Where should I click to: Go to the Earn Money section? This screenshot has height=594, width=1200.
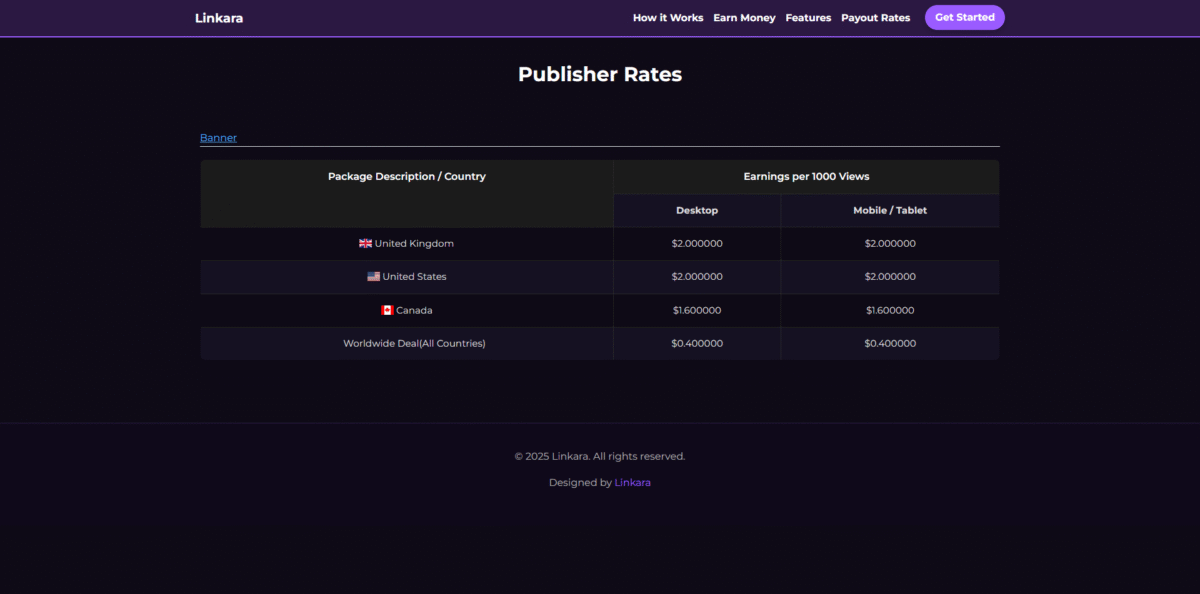(744, 18)
